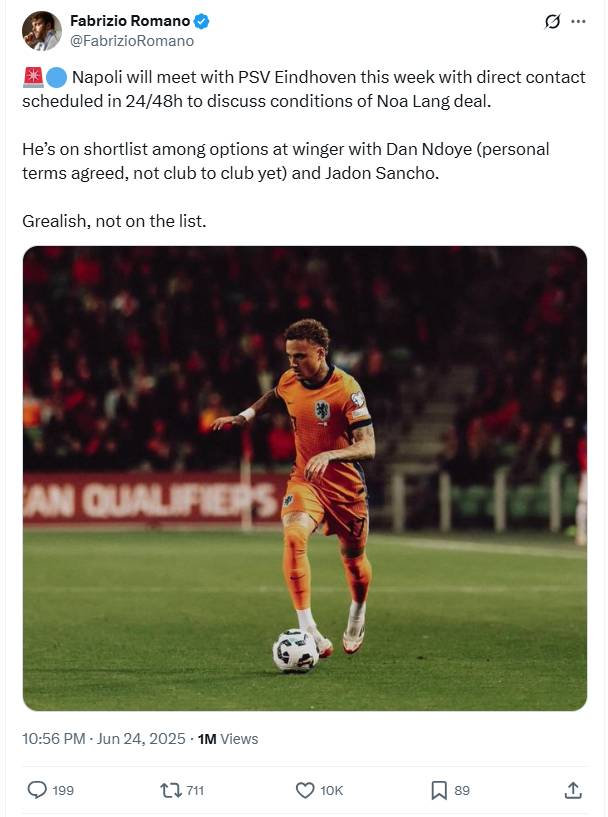Click the repost arrows icon
The image size is (608, 817).
170,790
